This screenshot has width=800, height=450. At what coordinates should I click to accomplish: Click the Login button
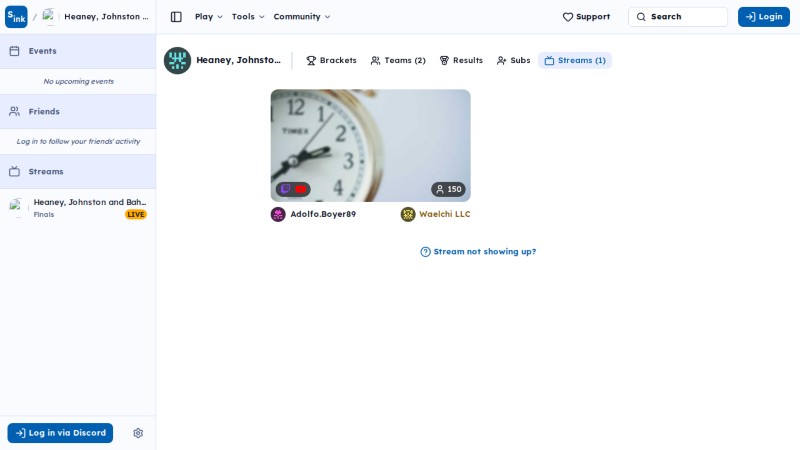pyautogui.click(x=764, y=17)
